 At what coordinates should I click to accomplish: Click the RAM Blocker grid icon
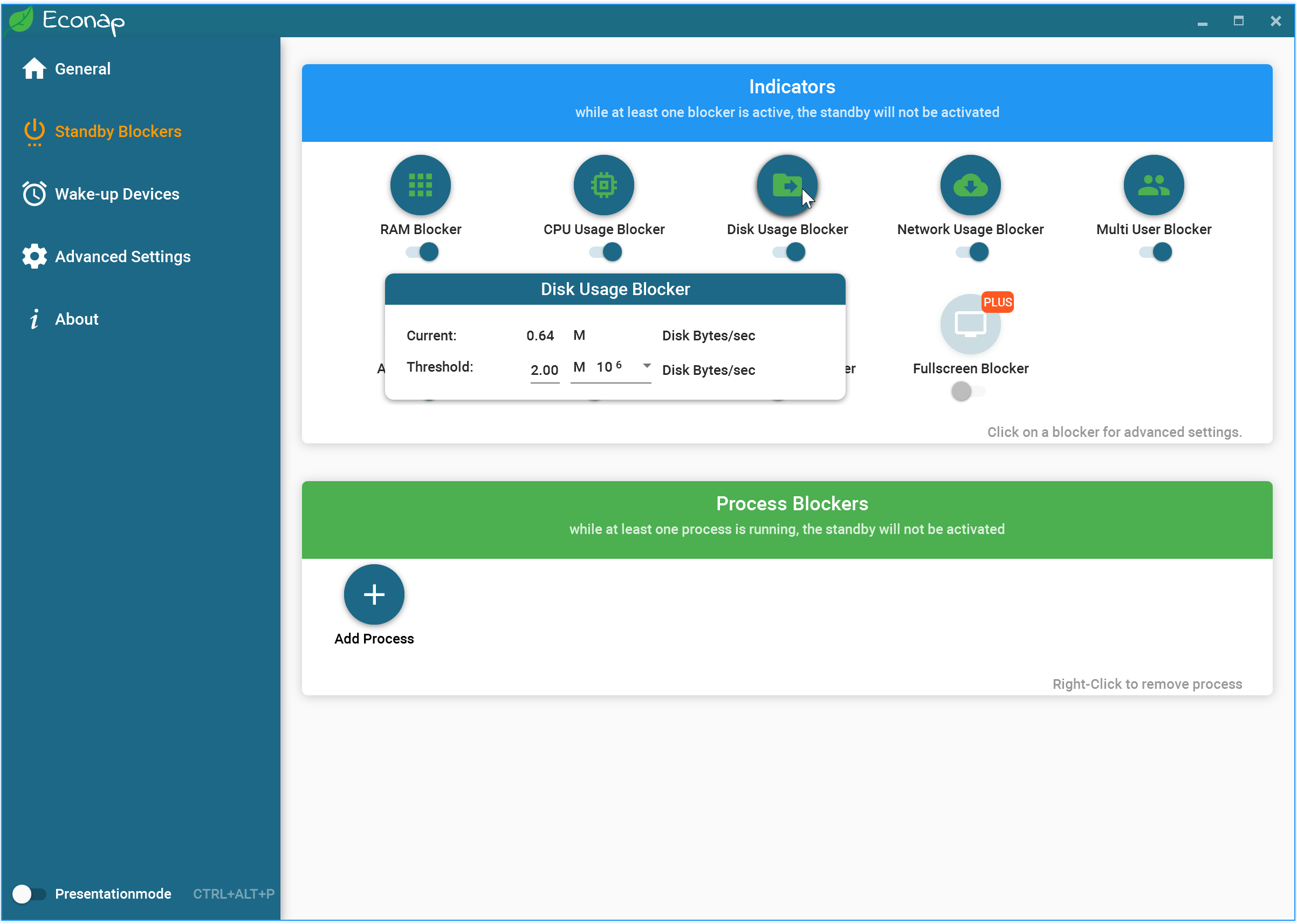click(x=421, y=185)
